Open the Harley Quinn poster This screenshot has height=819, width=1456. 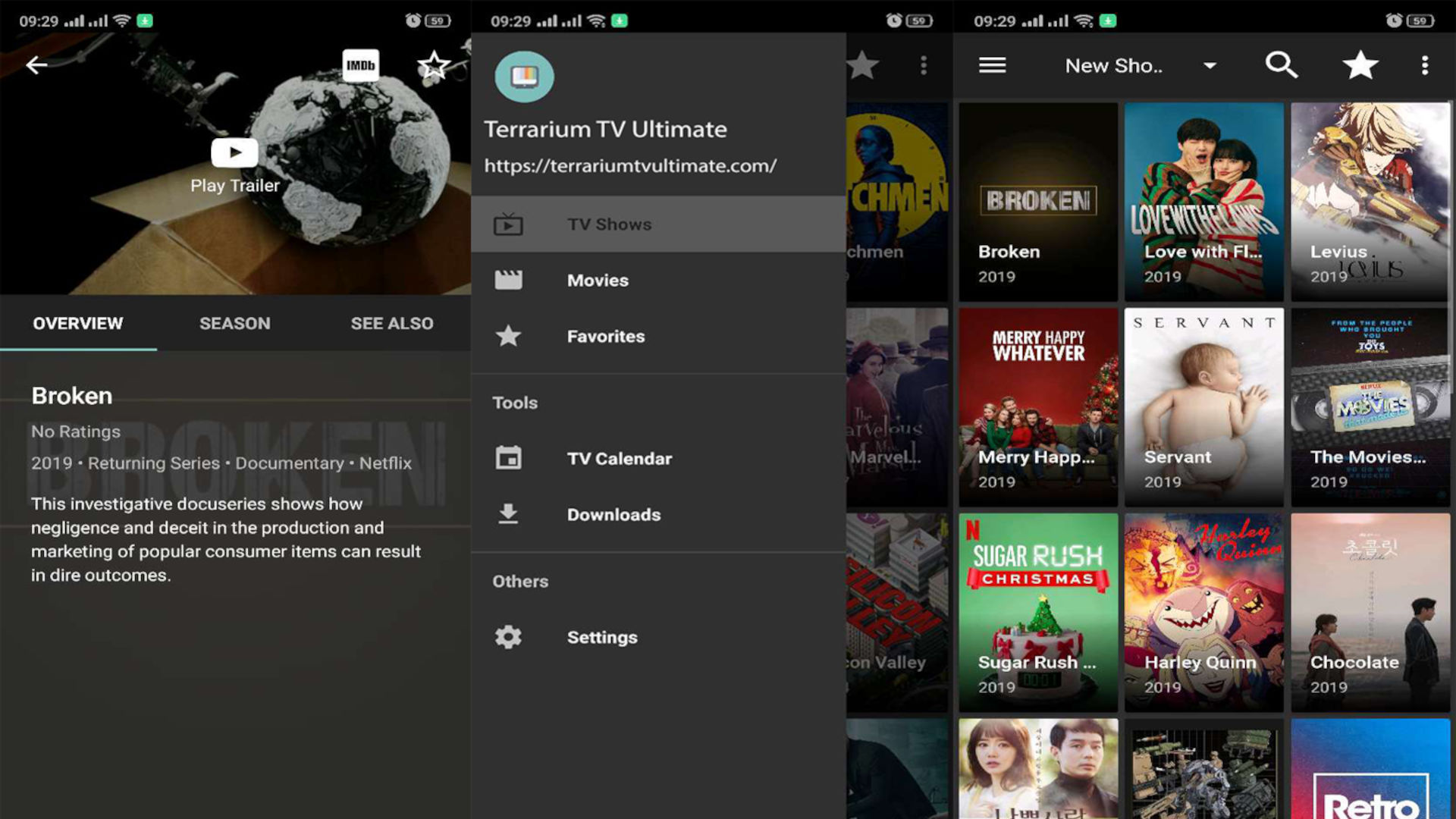1204,613
